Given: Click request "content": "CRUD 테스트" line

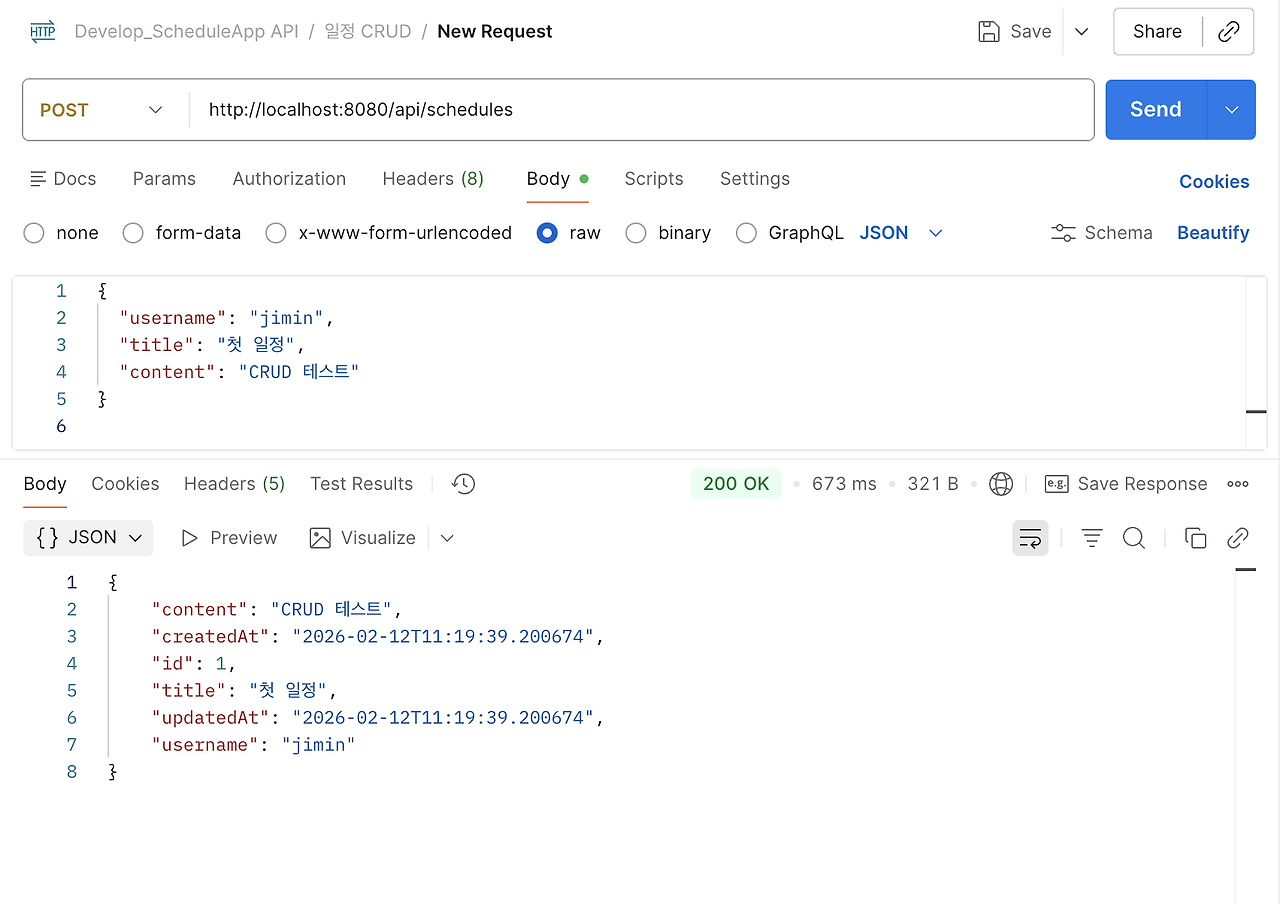Looking at the screenshot, I should point(239,372).
